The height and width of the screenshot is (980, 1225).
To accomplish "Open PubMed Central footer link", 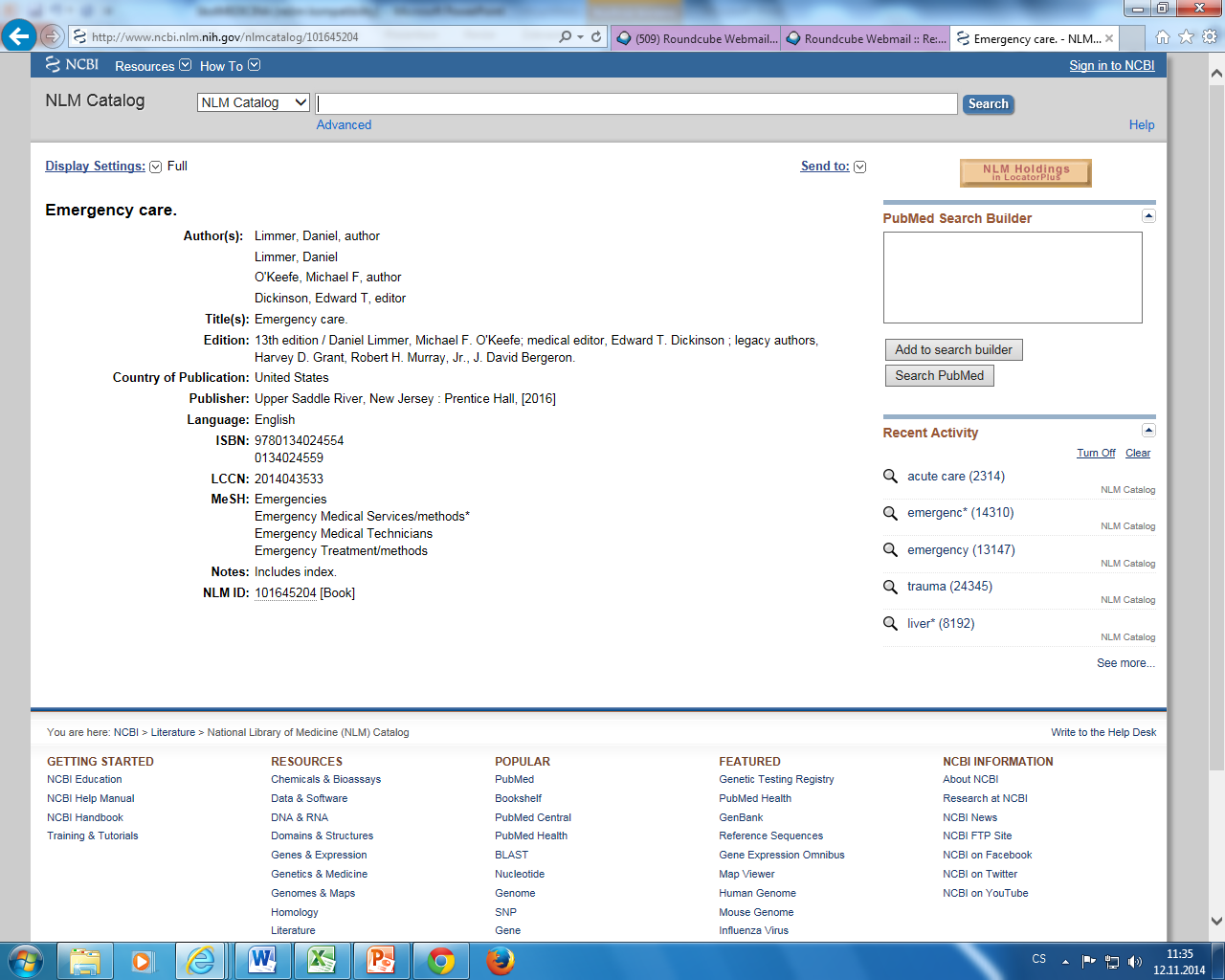I will (533, 817).
